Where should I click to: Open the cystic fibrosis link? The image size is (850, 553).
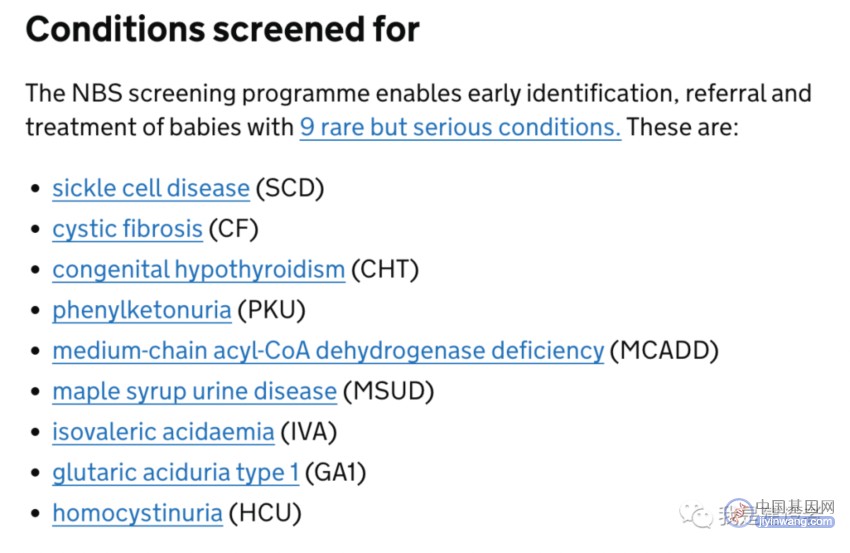click(127, 229)
